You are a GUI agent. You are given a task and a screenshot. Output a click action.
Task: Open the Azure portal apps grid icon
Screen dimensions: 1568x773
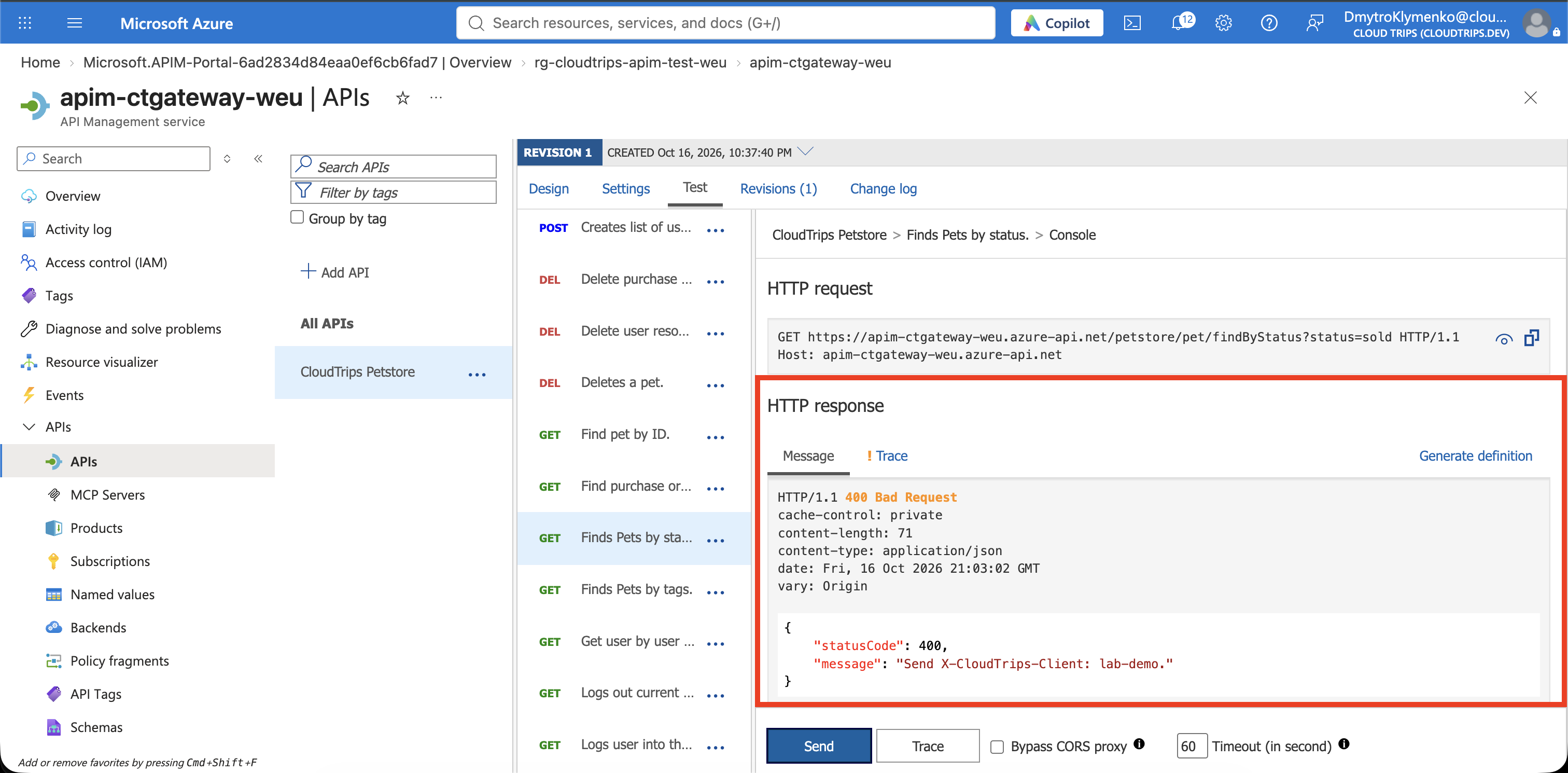(x=25, y=23)
